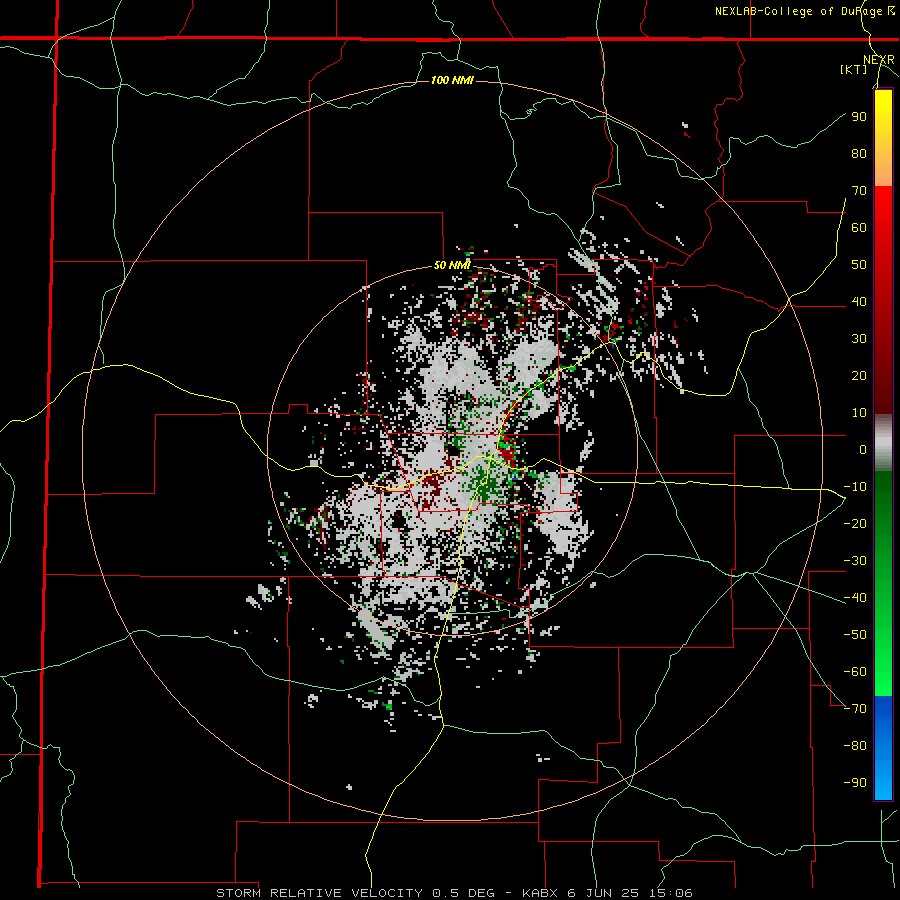Click the -20 value on the velocity scale
Viewport: 900px width, 900px height.
point(855,524)
